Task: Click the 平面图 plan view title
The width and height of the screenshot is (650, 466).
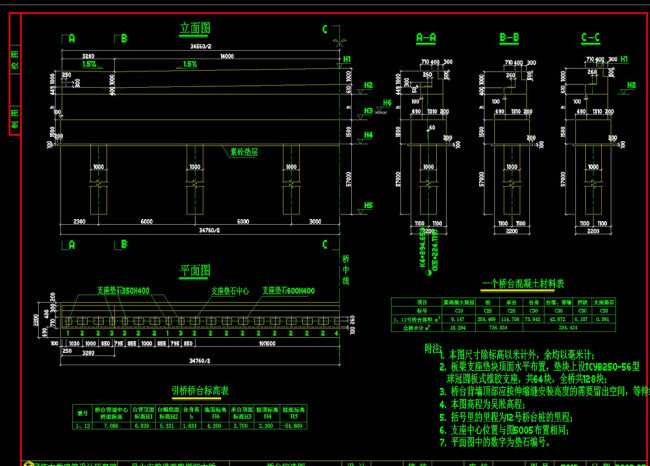Action: 195,271
